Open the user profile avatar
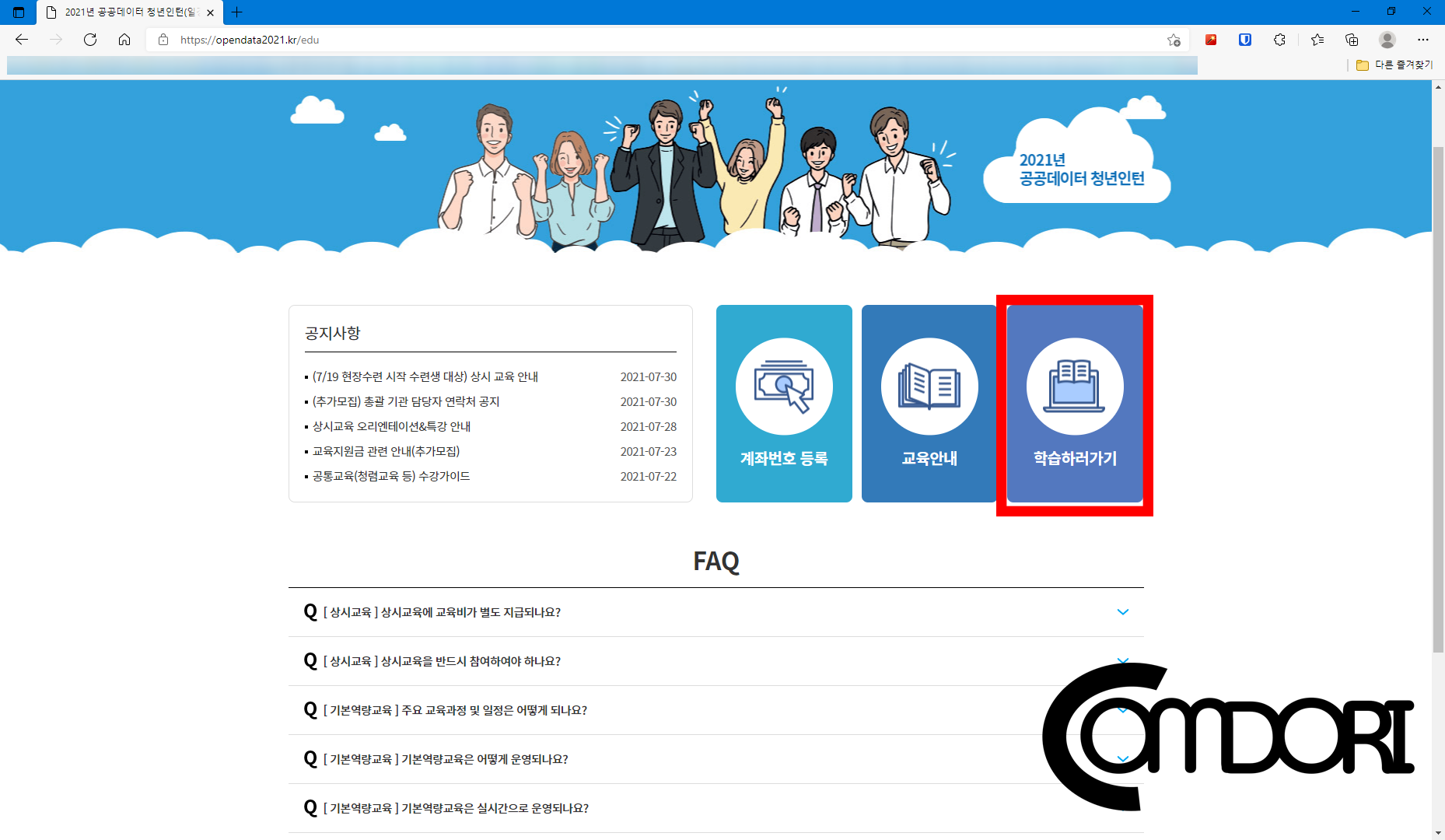 point(1387,40)
